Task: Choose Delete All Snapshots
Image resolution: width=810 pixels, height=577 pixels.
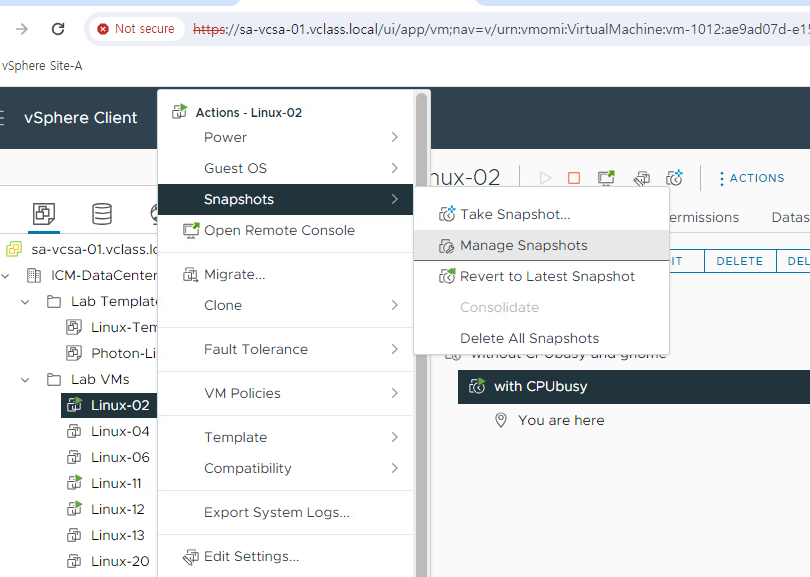Action: 541,338
